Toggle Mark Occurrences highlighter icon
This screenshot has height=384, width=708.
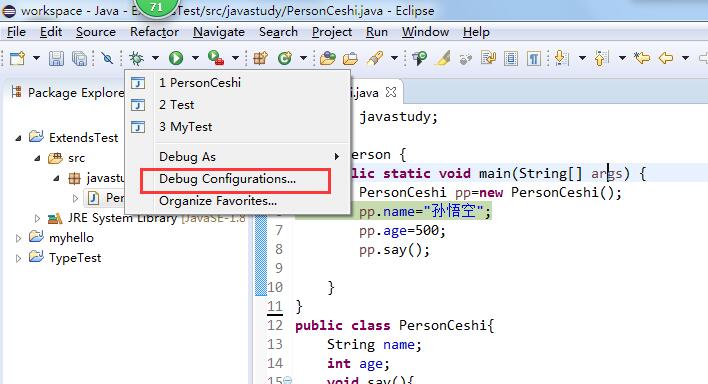click(x=443, y=58)
